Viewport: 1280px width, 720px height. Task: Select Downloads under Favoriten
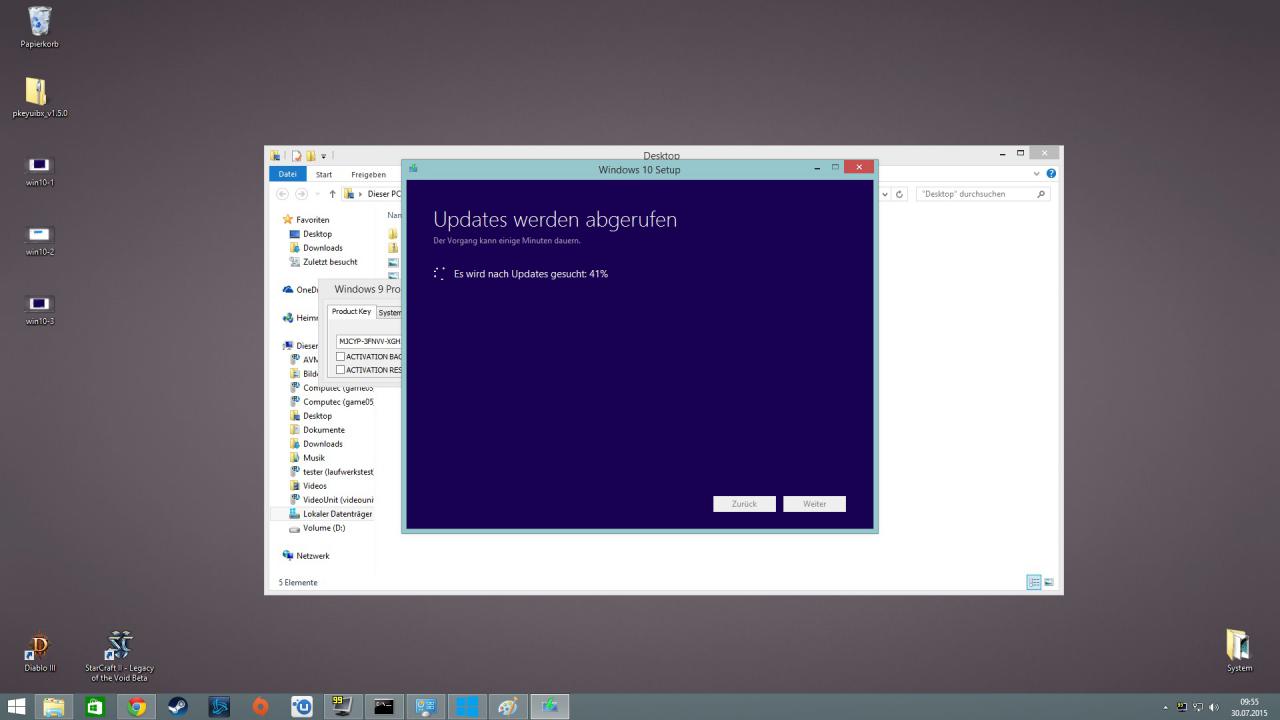[315, 248]
